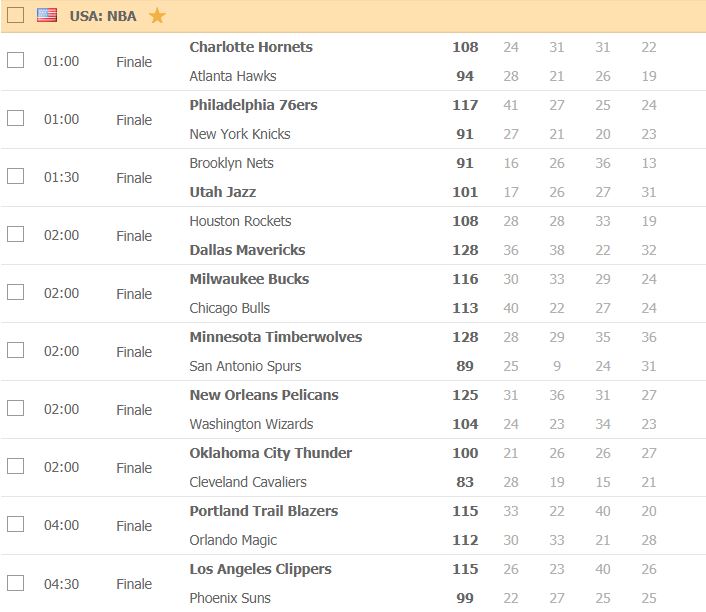
Task: Select the Los Angeles Clippers vs Suns checkbox
Action: [16, 582]
